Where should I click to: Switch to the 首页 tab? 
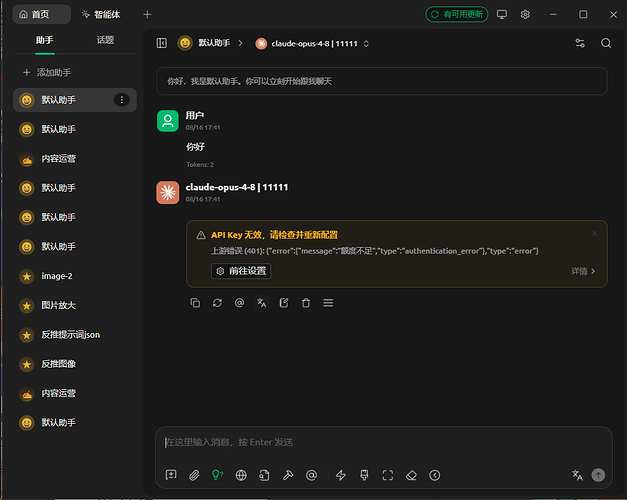click(x=41, y=14)
